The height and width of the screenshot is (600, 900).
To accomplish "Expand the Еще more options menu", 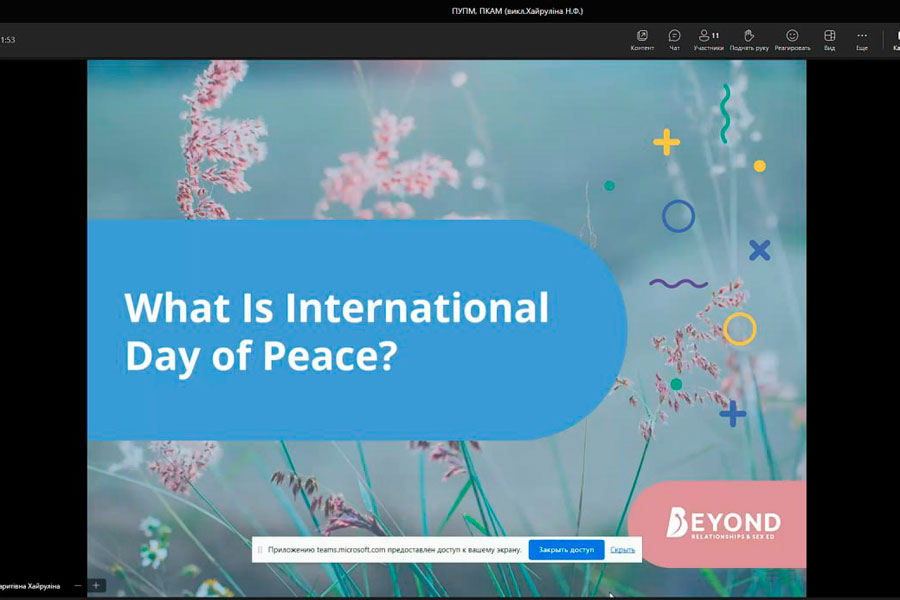I will click(x=862, y=40).
